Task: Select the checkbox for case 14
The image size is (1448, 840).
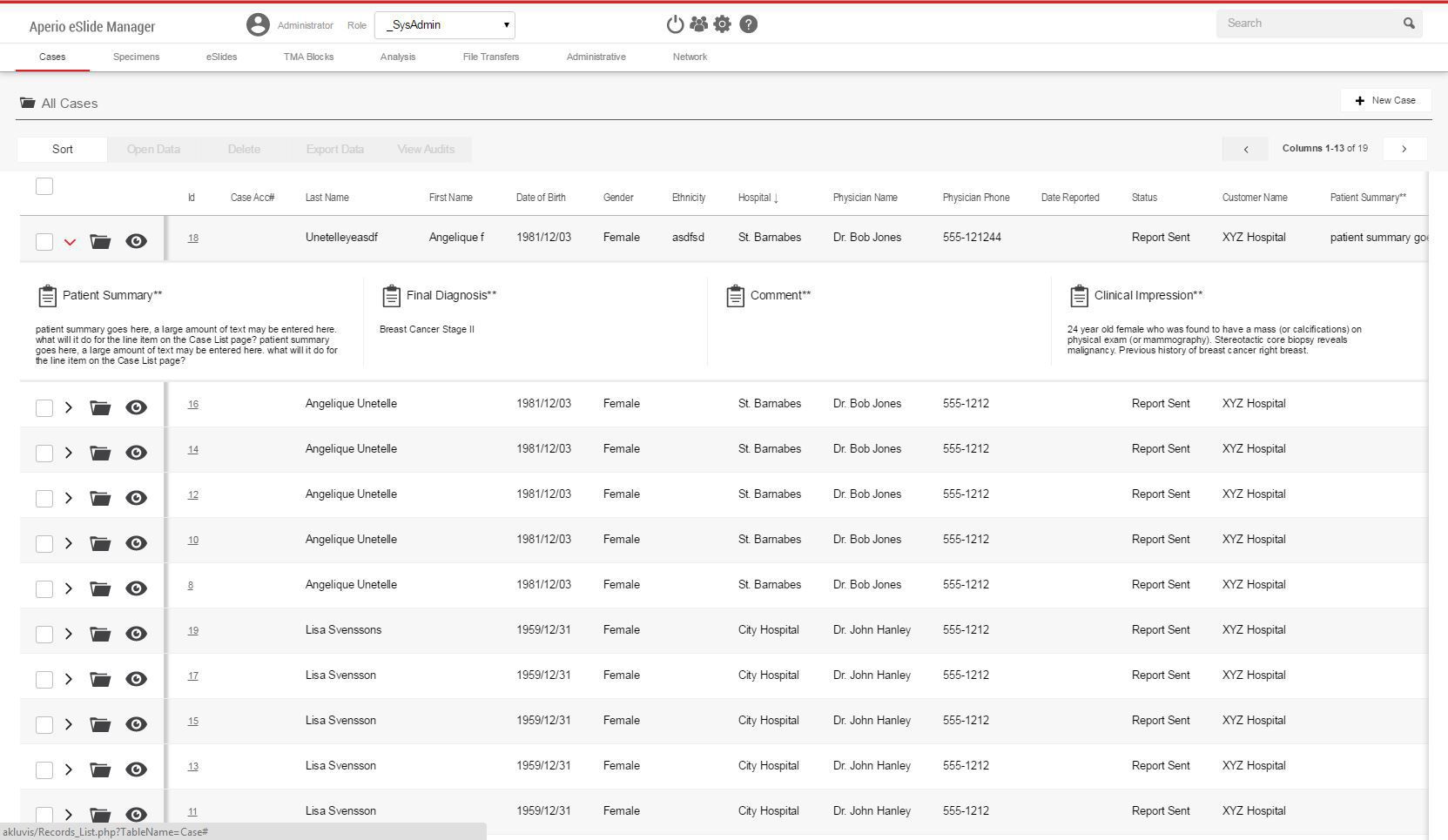Action: click(x=44, y=454)
